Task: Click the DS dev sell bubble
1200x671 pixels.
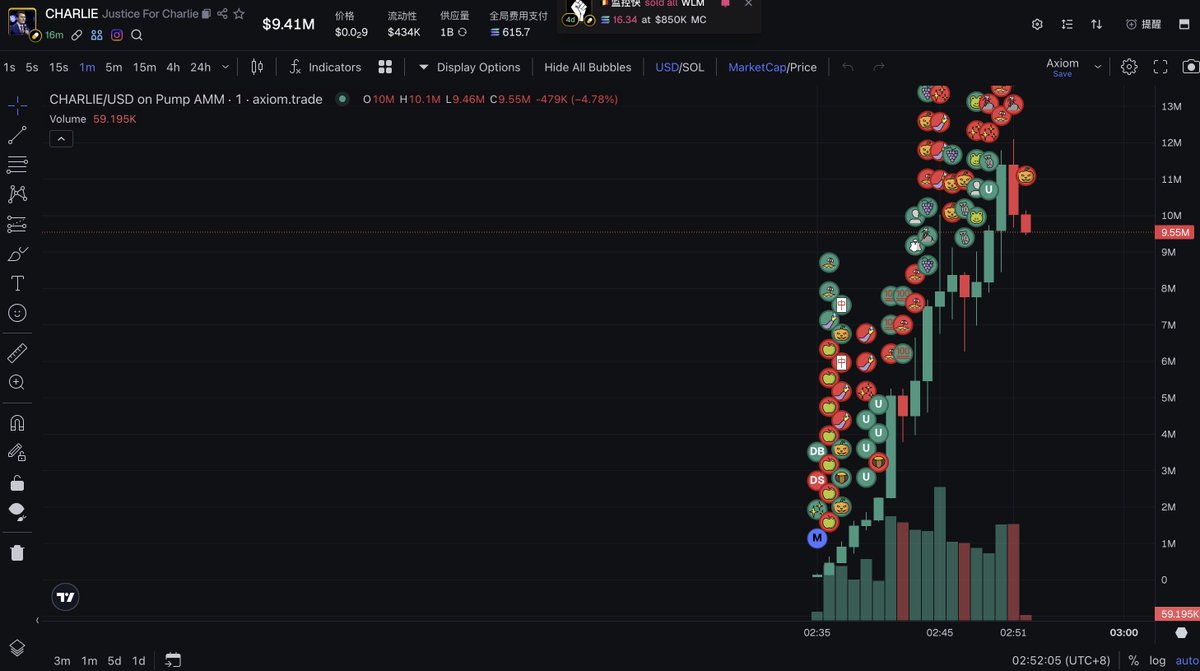Action: pyautogui.click(x=817, y=480)
